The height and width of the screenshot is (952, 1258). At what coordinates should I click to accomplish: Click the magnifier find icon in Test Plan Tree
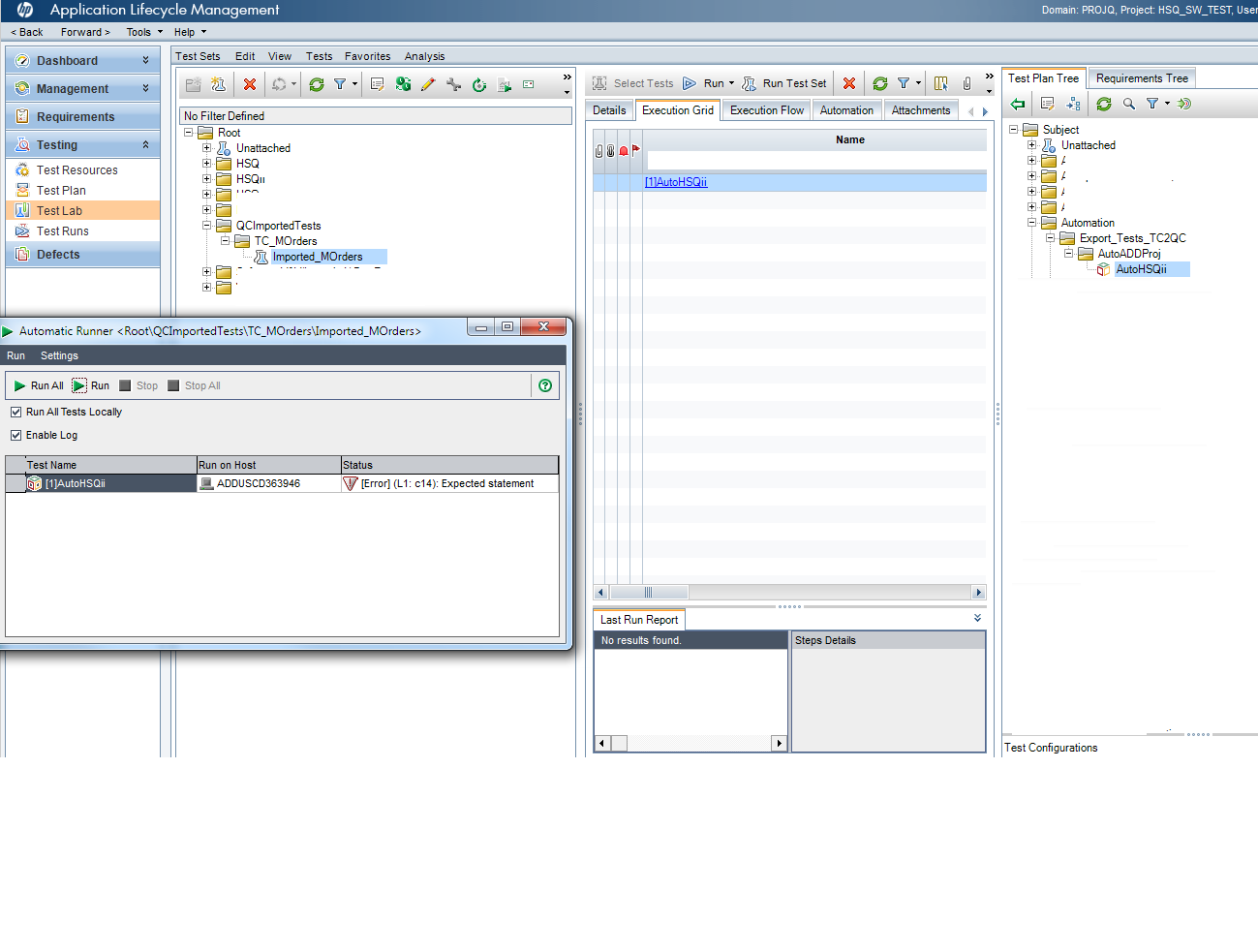(x=1128, y=104)
